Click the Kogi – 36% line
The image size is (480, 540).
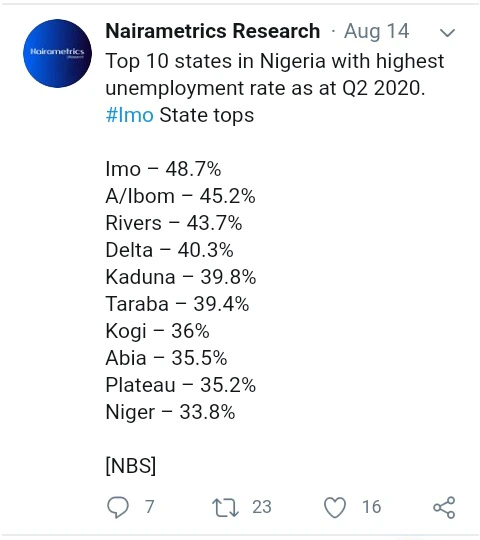pyautogui.click(x=157, y=331)
